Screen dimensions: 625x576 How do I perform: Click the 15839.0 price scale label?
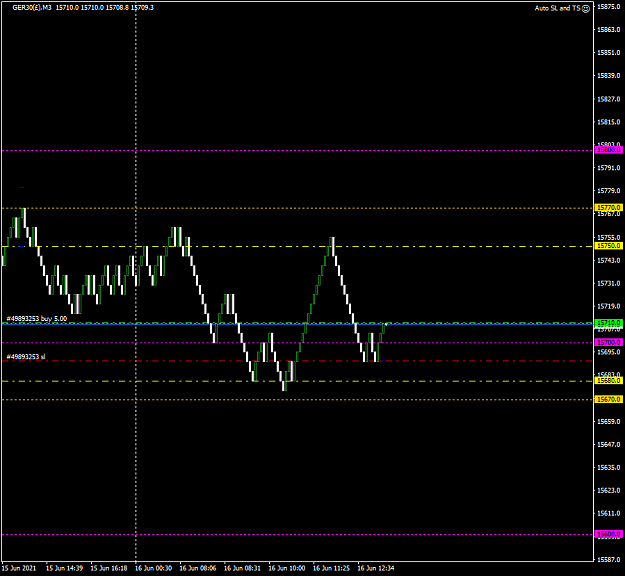(609, 75)
